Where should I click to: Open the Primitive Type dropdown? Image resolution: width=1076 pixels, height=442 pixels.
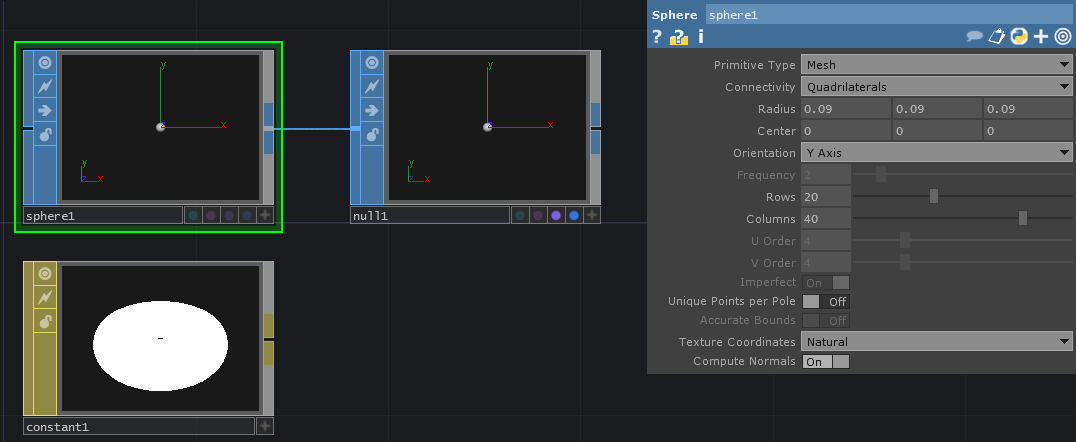[936, 65]
